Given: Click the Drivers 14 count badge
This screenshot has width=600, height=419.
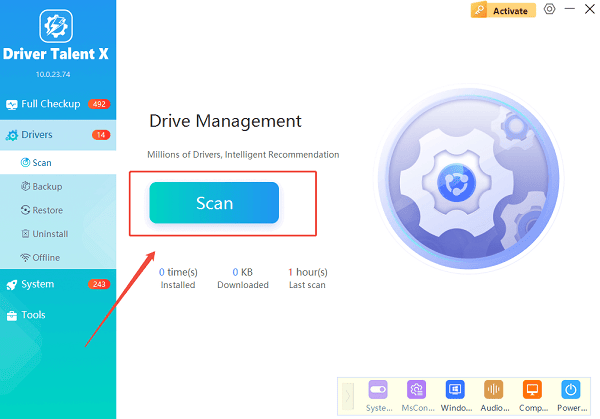Looking at the screenshot, I should tap(101, 135).
